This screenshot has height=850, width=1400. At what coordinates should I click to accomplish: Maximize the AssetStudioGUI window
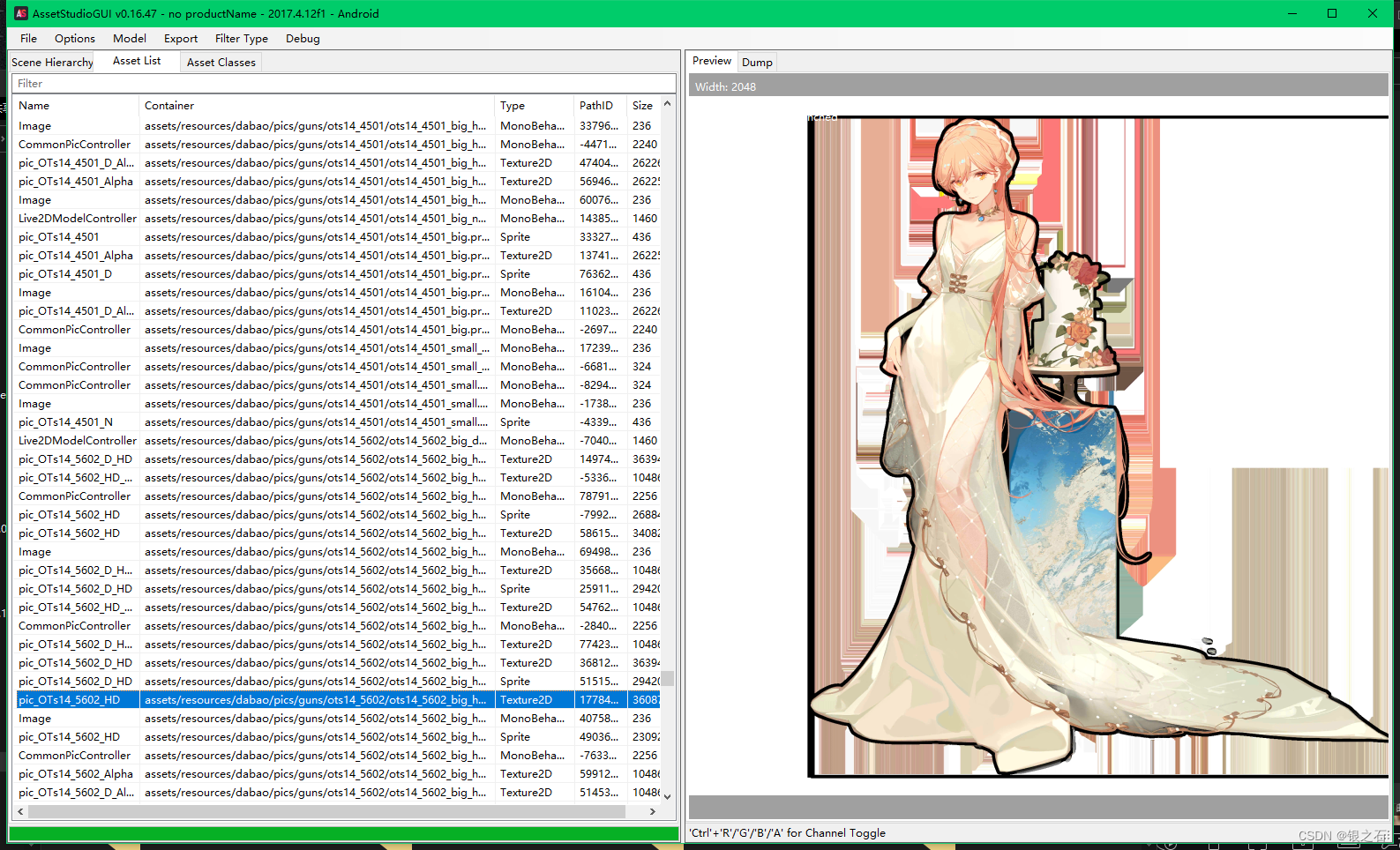click(x=1332, y=13)
